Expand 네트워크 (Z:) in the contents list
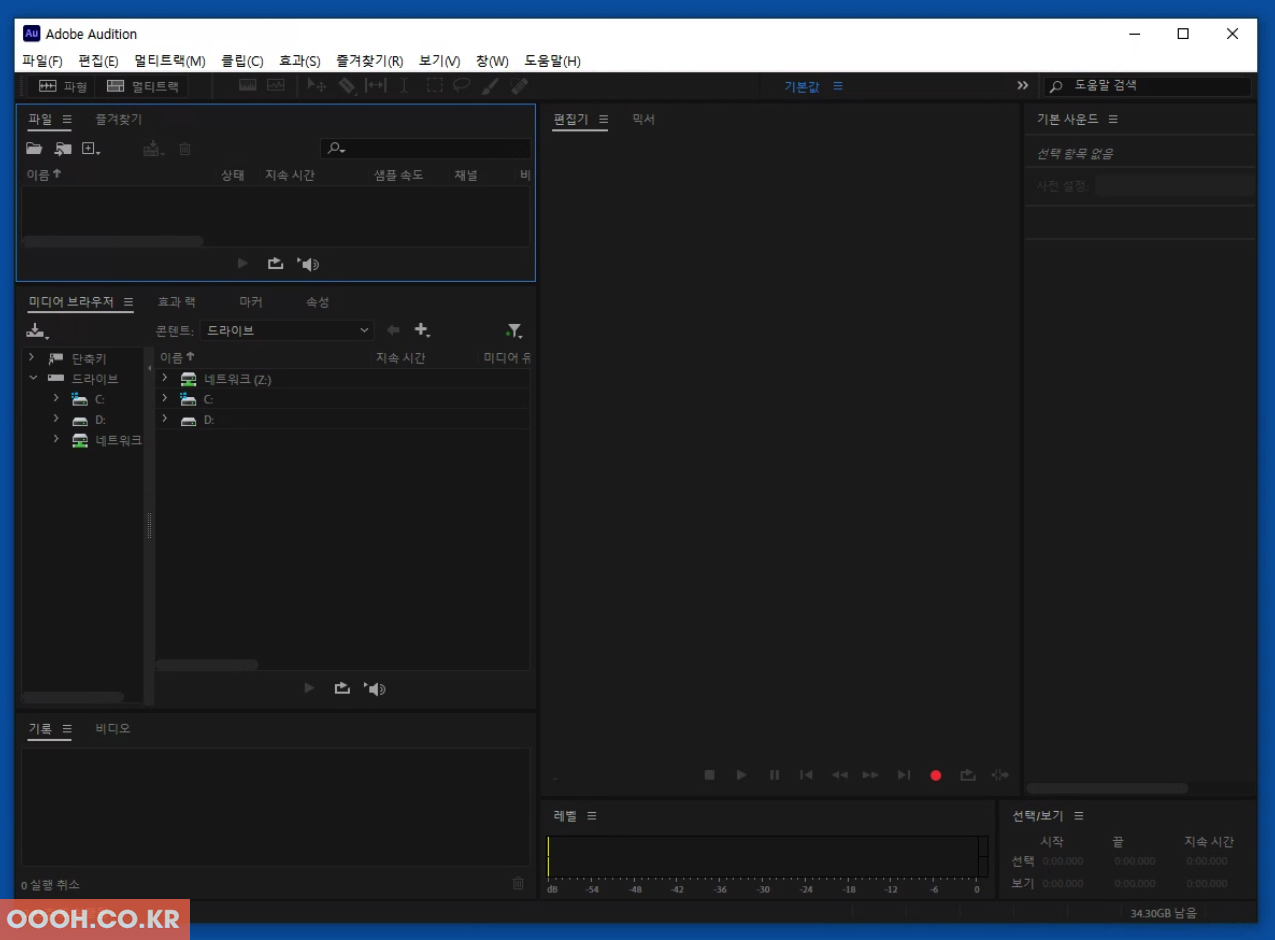 pyautogui.click(x=165, y=378)
